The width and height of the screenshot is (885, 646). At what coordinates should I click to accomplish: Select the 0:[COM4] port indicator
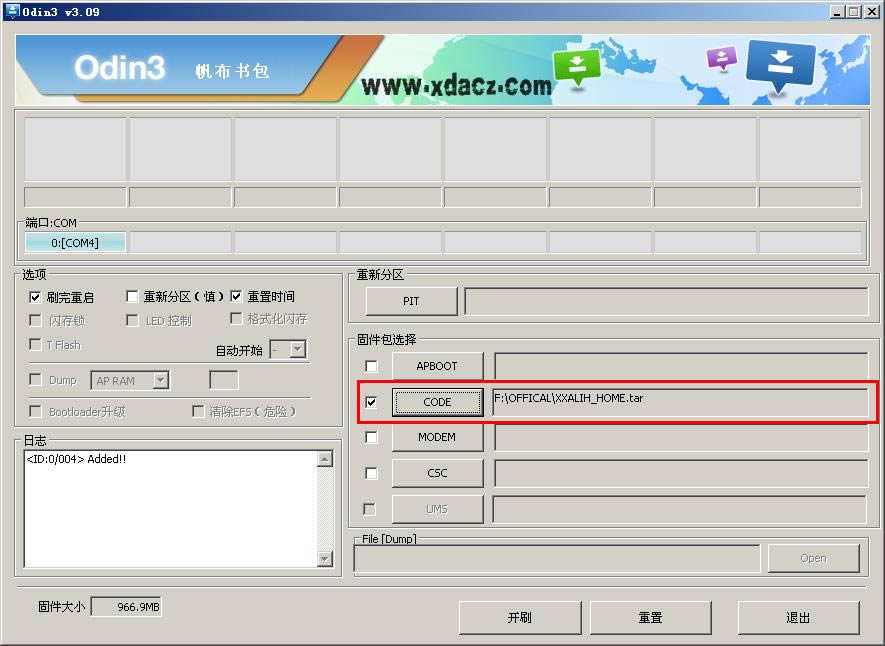(75, 241)
